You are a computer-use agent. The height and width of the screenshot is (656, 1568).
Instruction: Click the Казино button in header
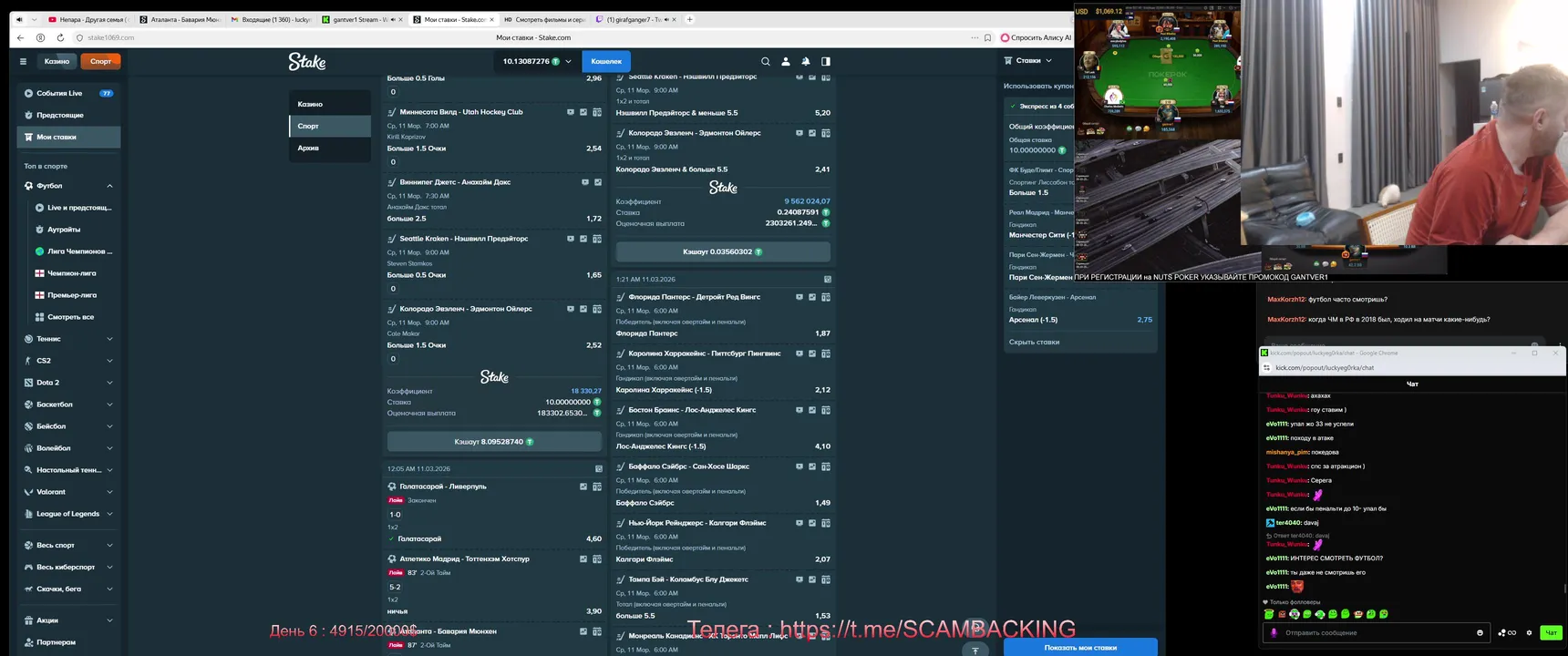57,61
